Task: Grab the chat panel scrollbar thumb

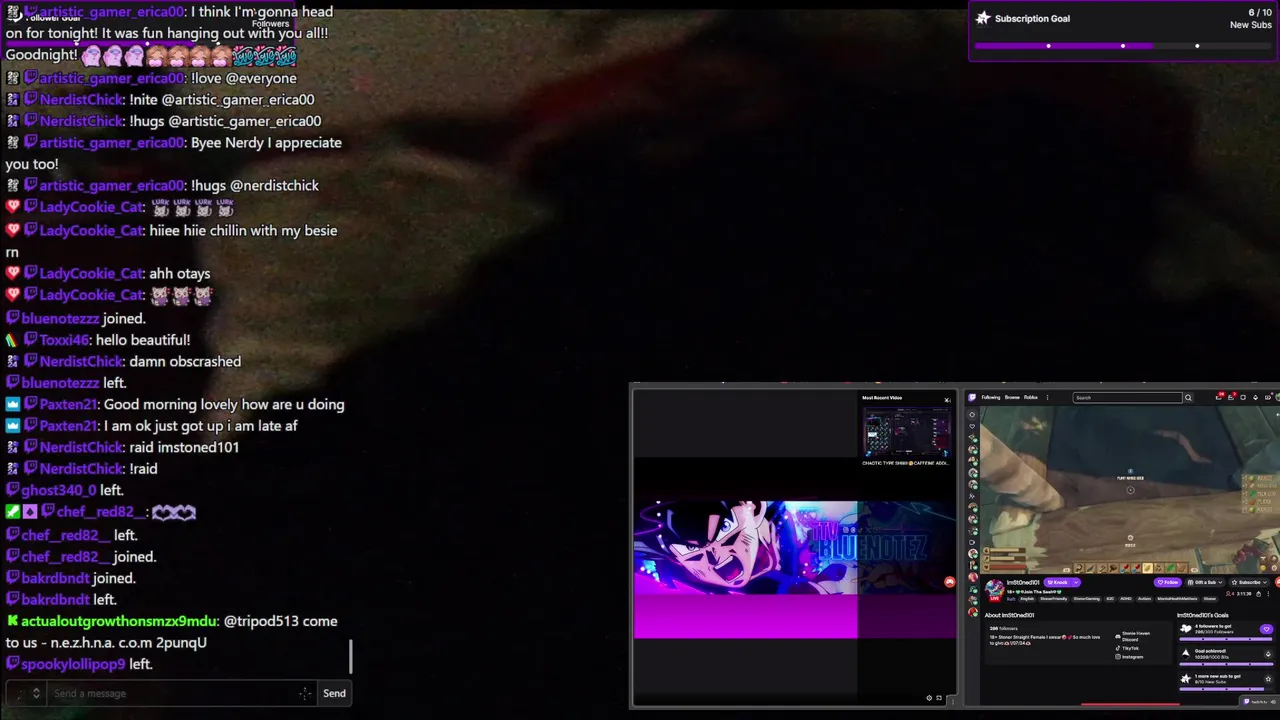Action: coord(351,657)
